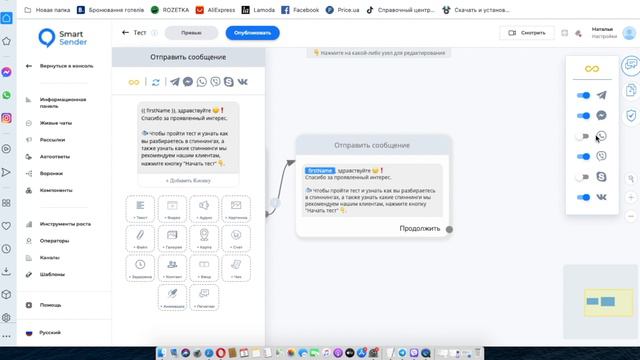Enable the Skype channel toggle
This screenshot has height=360, width=640.
click(582, 177)
